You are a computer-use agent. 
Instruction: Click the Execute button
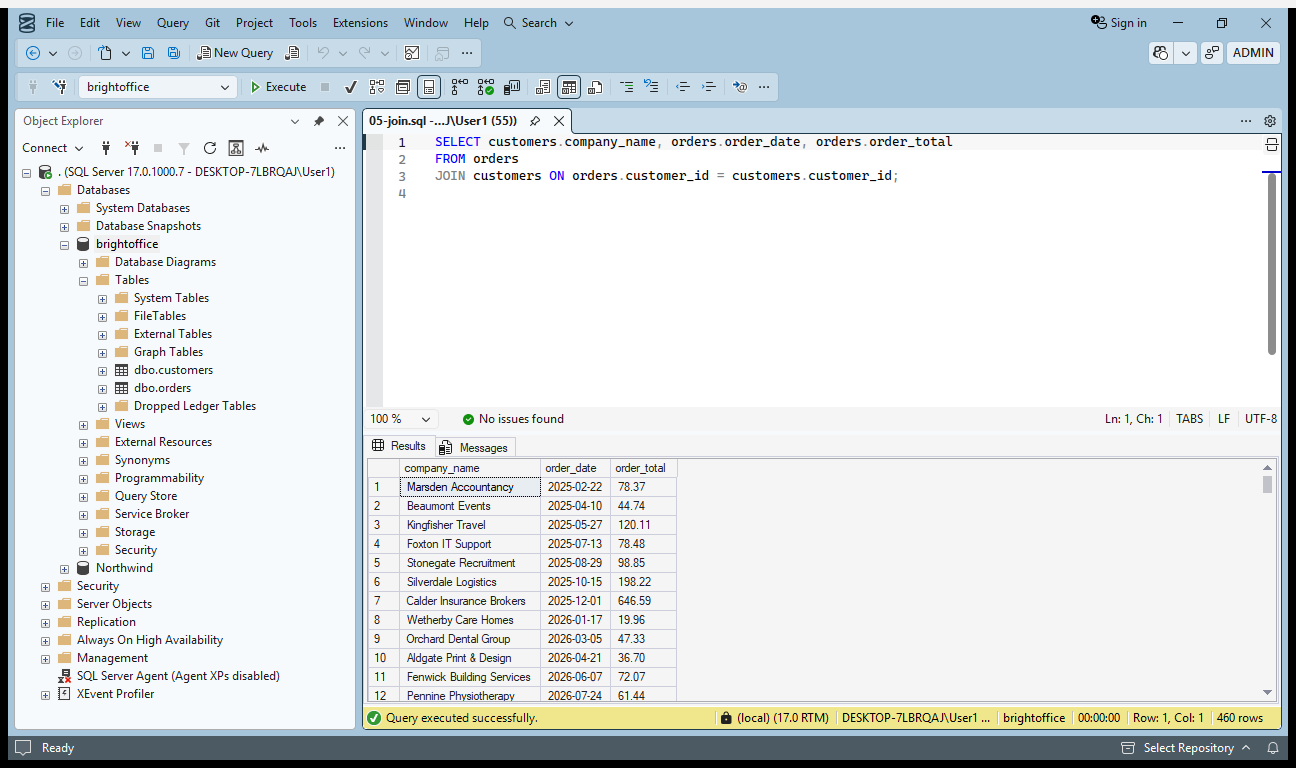(278, 87)
